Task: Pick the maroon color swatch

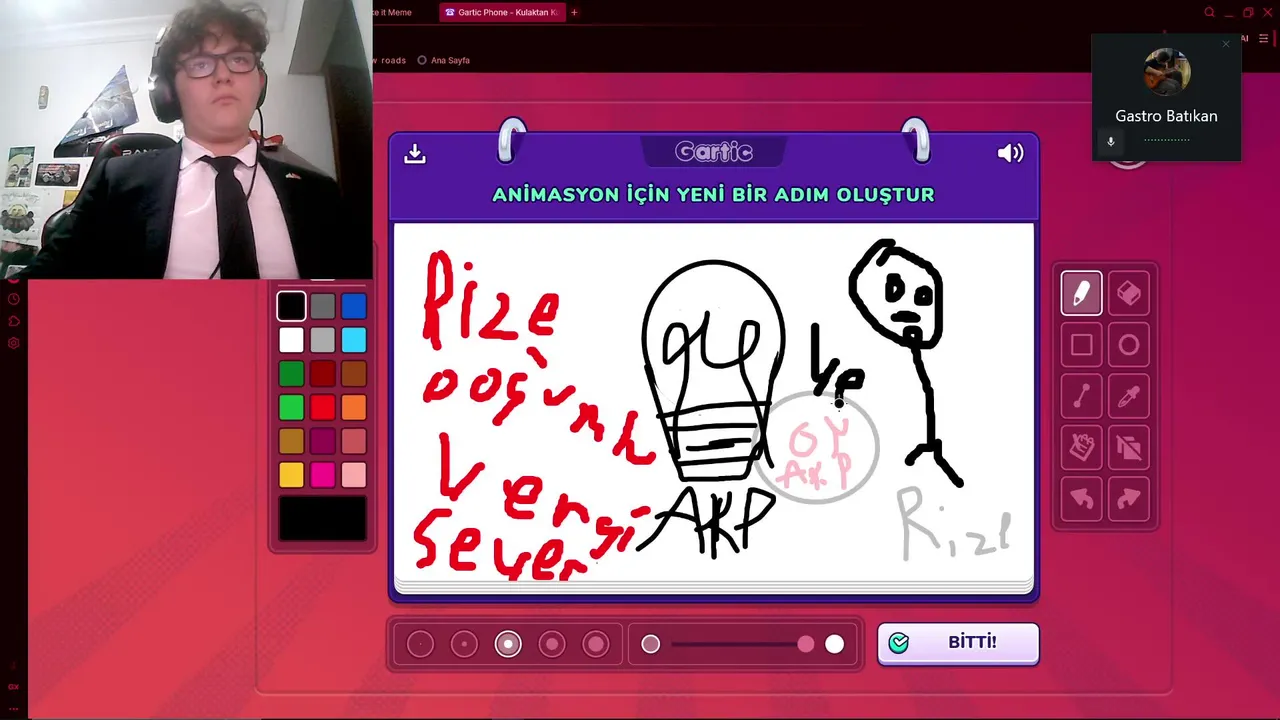Action: click(322, 441)
